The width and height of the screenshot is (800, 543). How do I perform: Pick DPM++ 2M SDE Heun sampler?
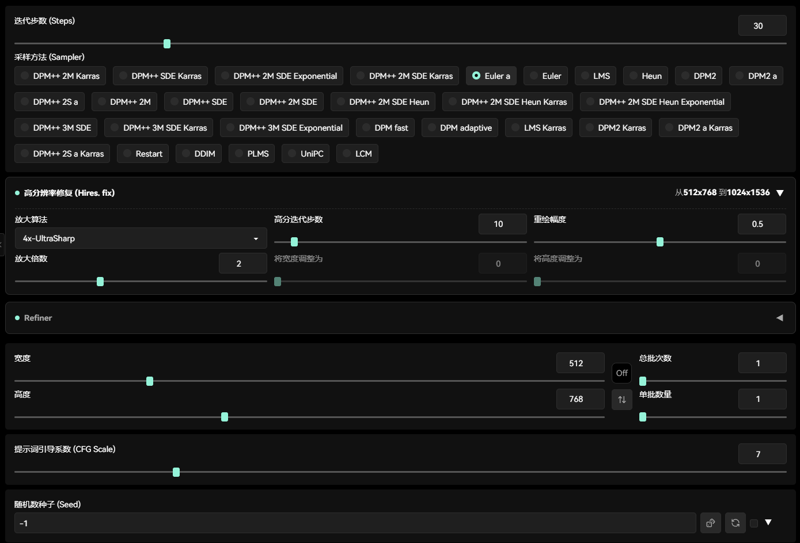383,102
